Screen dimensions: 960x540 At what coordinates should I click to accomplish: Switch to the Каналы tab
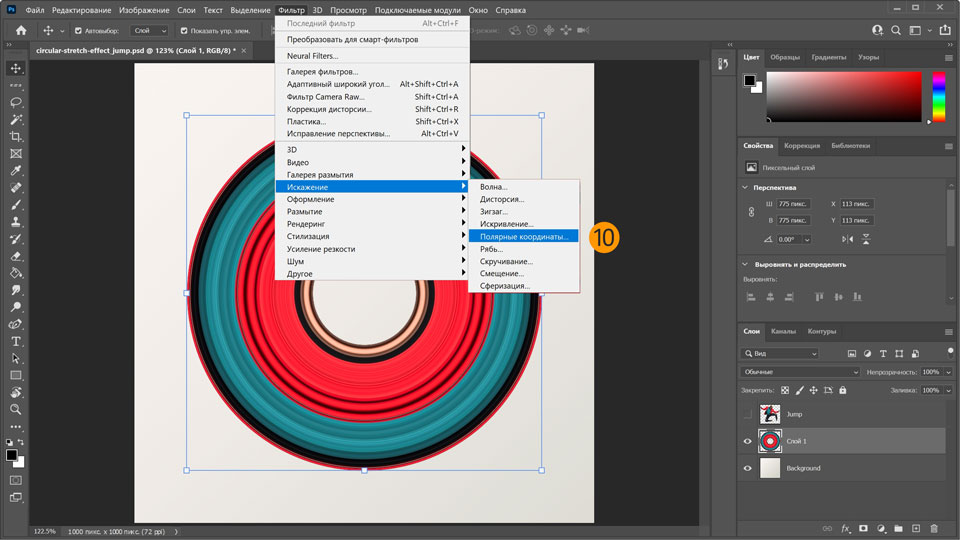pos(783,331)
